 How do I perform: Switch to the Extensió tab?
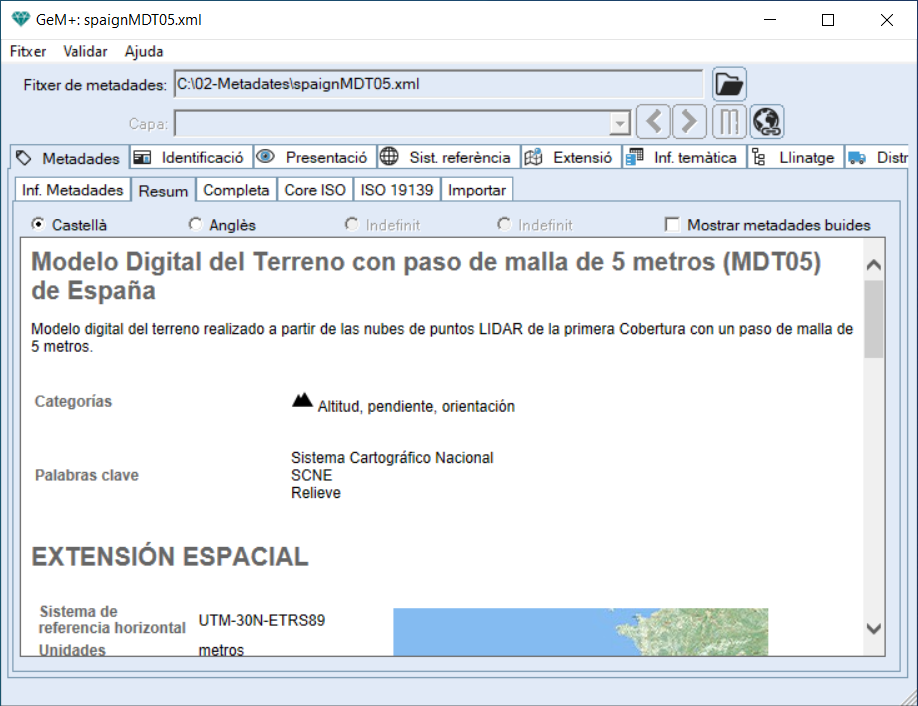tap(571, 157)
